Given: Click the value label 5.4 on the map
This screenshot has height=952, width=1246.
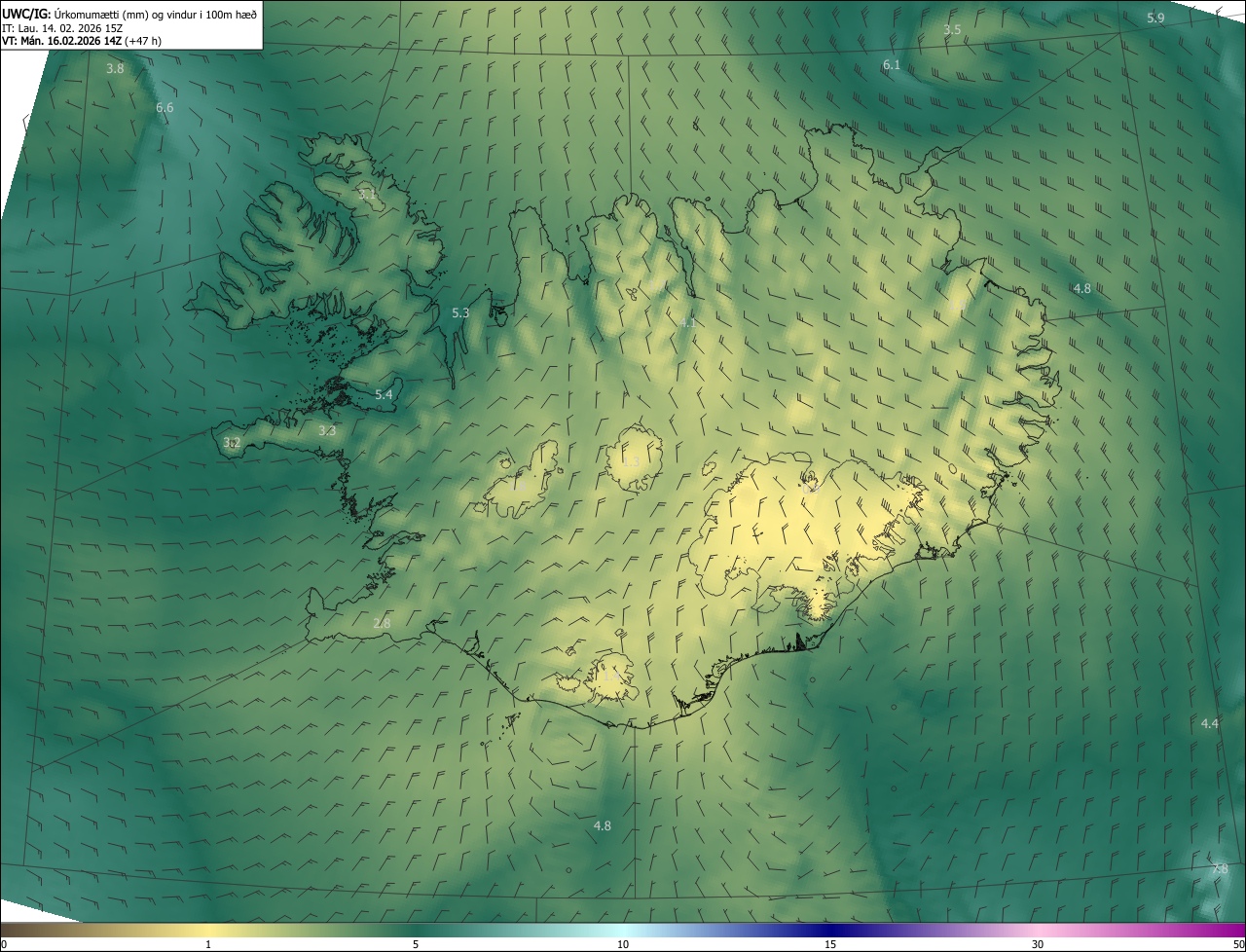Looking at the screenshot, I should pos(384,394).
